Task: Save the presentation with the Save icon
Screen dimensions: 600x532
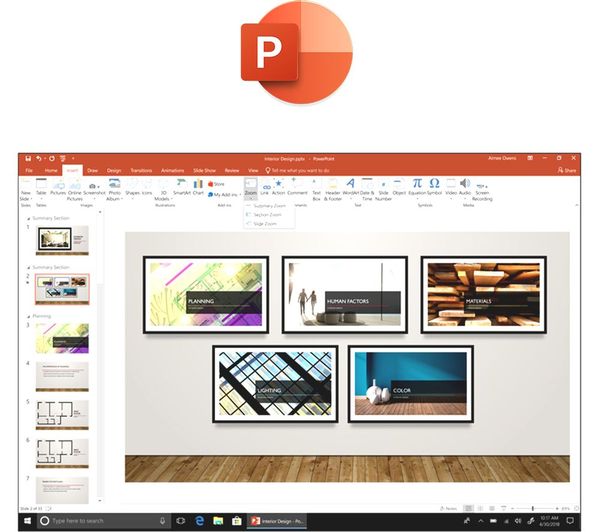Action: click(28, 158)
